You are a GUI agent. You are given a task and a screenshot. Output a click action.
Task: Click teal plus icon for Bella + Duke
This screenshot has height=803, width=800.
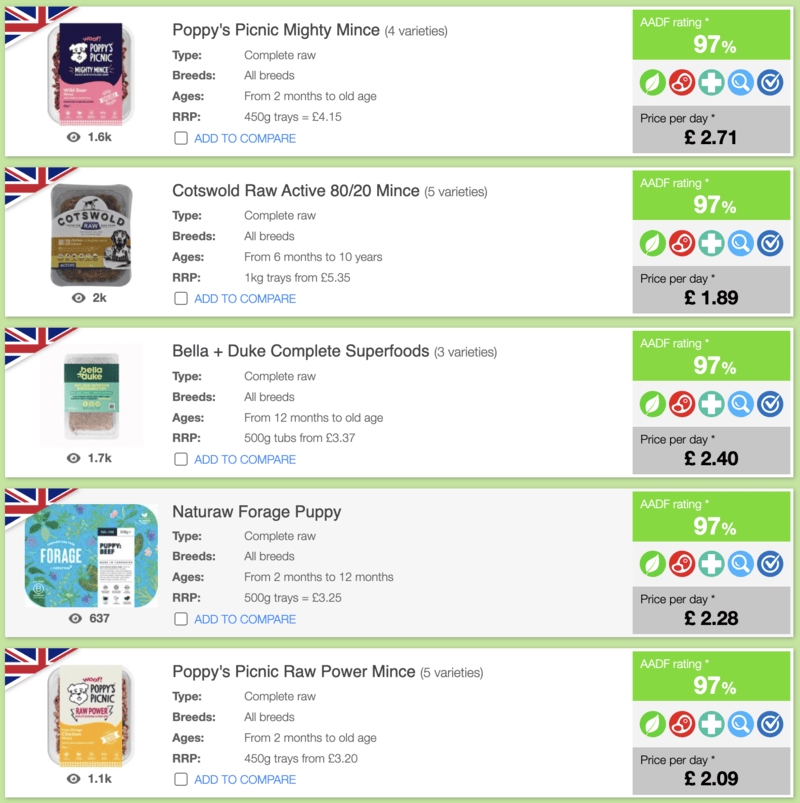click(x=711, y=404)
